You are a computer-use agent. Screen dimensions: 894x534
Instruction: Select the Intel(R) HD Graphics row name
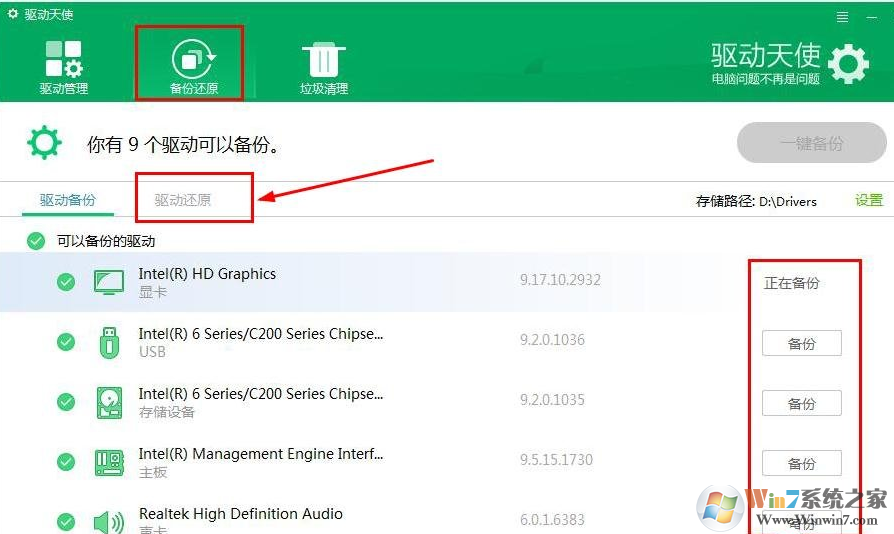tap(207, 274)
